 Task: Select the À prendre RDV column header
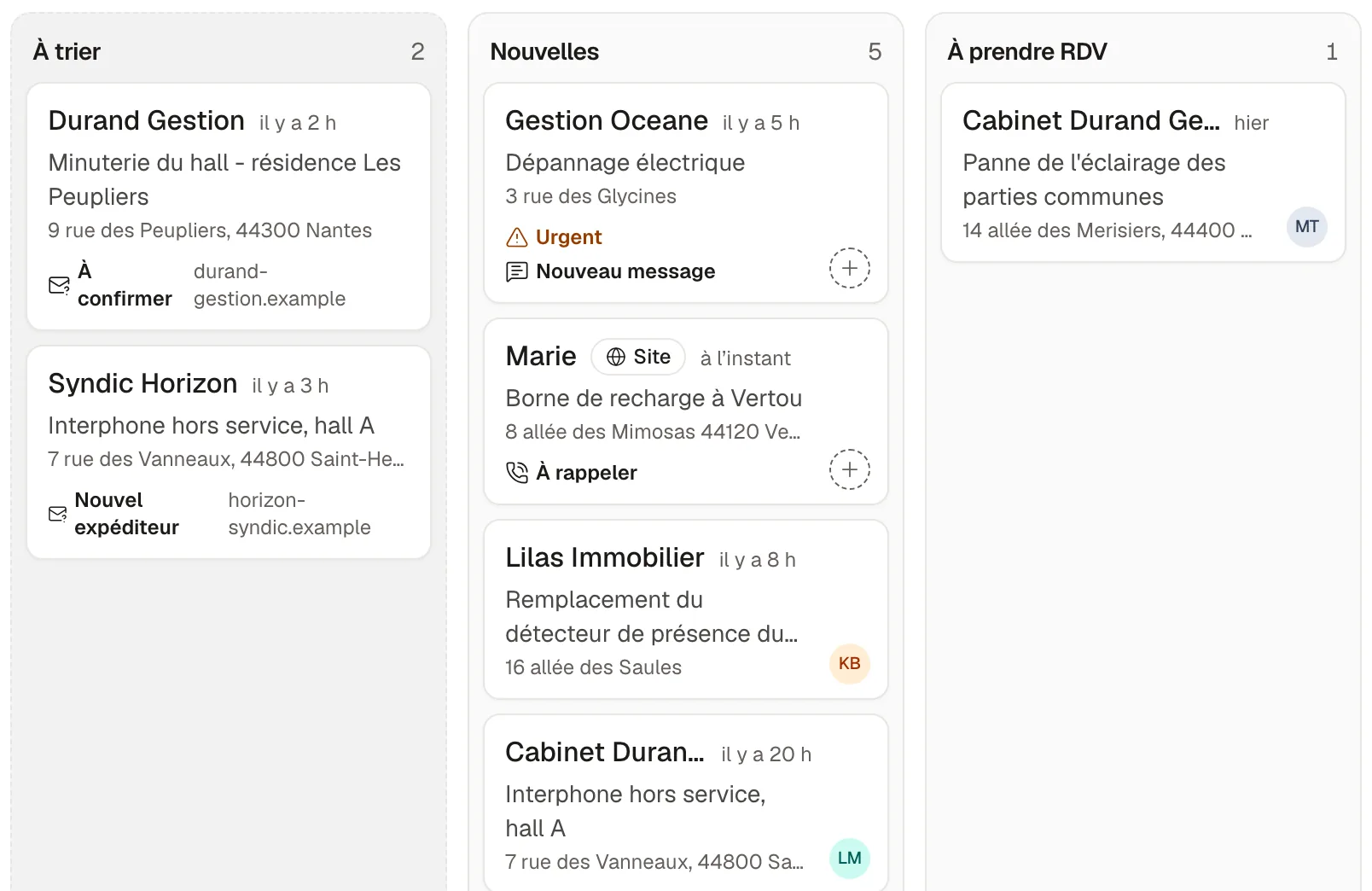1027,51
